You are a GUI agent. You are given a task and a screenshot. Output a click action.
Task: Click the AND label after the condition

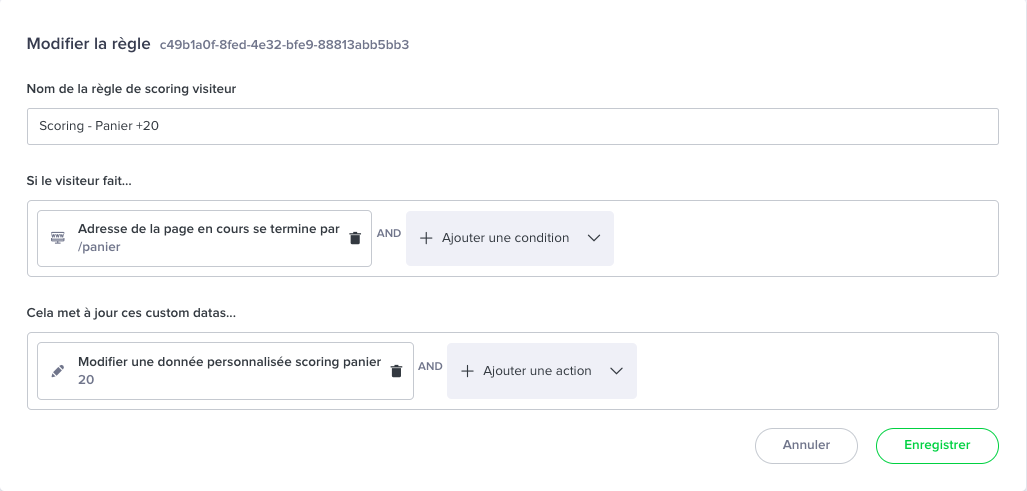[389, 233]
